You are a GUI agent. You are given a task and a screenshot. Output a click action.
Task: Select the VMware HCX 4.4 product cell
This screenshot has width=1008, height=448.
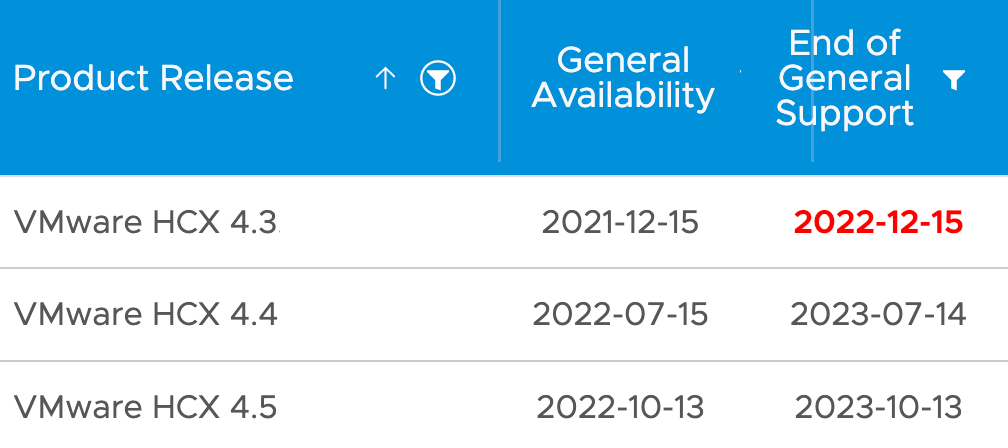coord(146,315)
